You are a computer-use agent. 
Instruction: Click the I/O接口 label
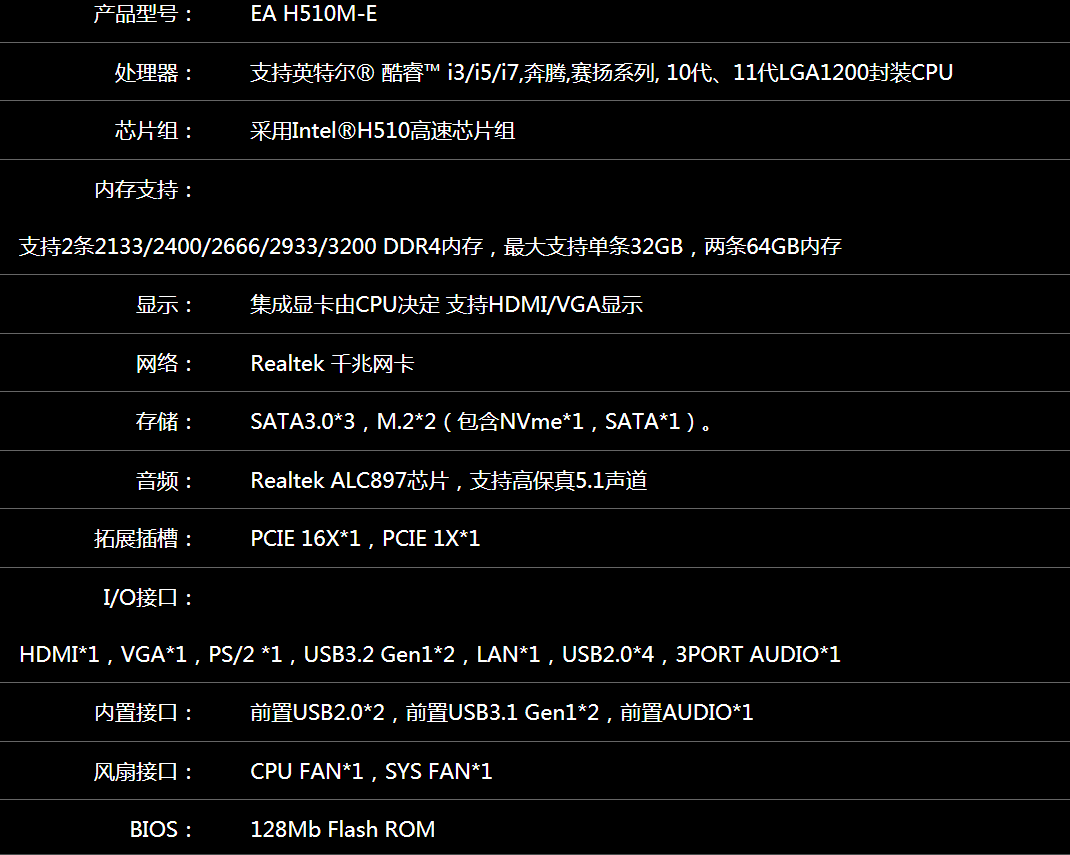[x=148, y=597]
